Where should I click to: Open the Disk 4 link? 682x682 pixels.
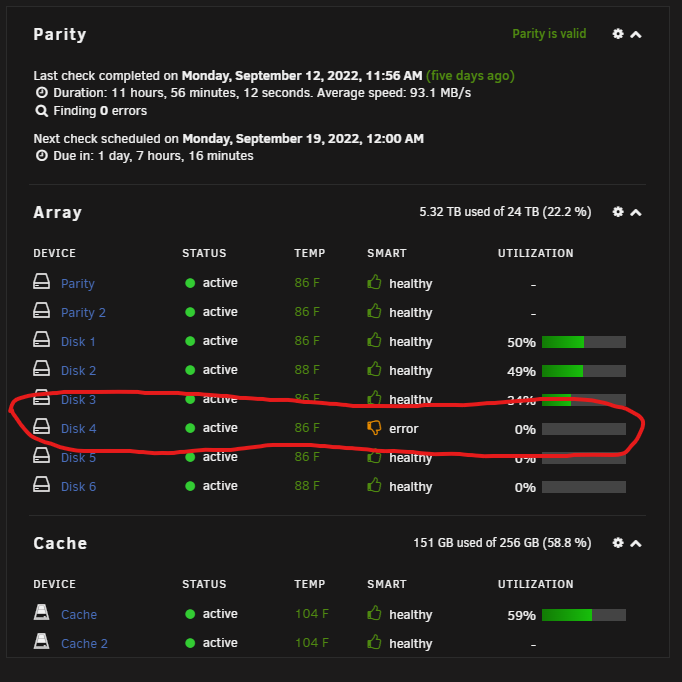click(78, 429)
